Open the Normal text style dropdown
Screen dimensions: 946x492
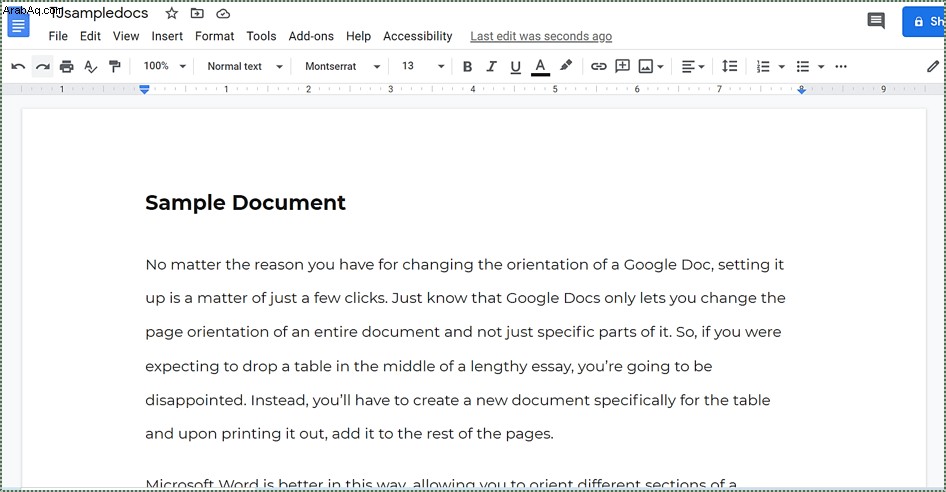point(244,66)
